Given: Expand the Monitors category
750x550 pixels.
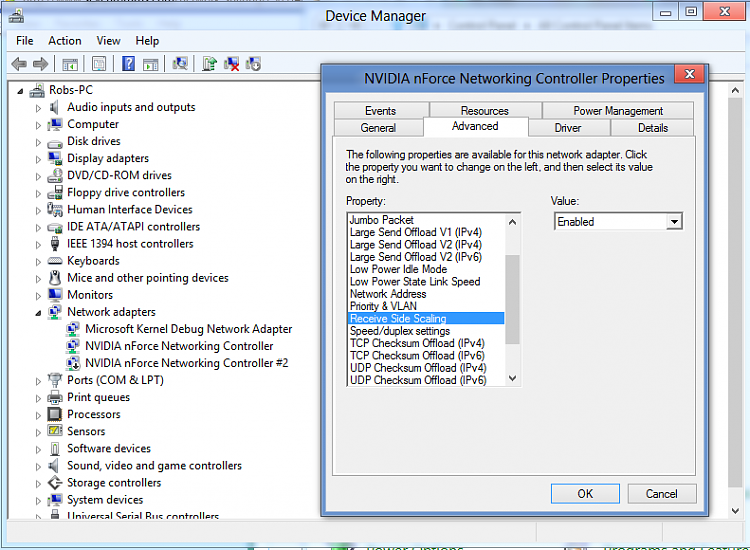Looking at the screenshot, I should tap(38, 296).
